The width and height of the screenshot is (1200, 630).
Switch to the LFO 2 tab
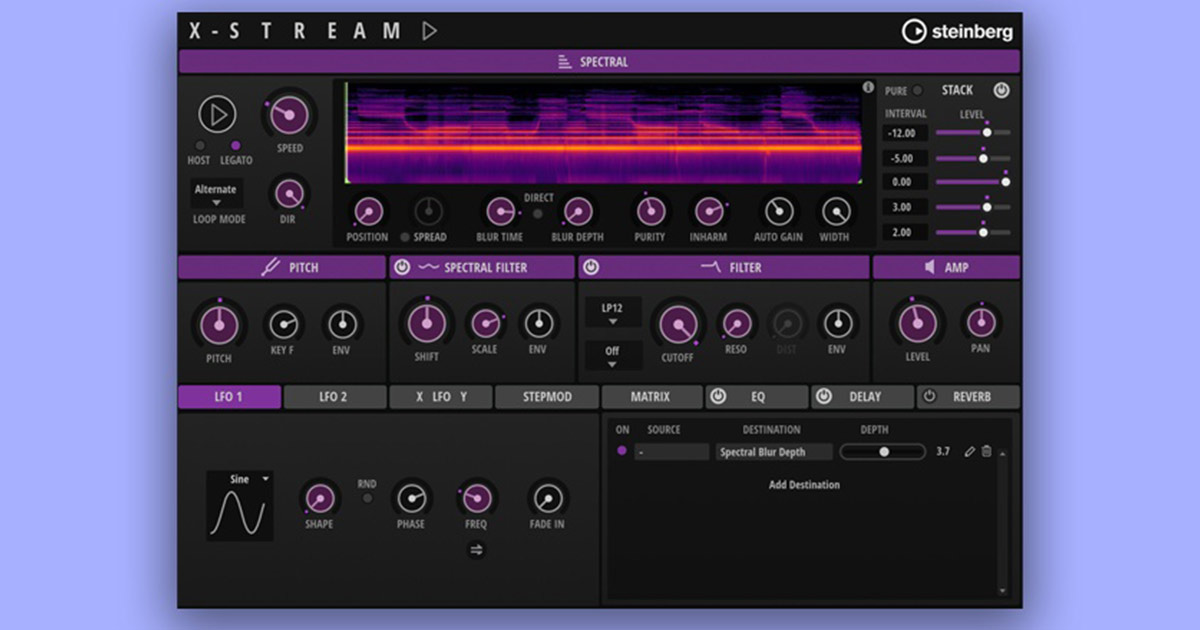[x=334, y=397]
